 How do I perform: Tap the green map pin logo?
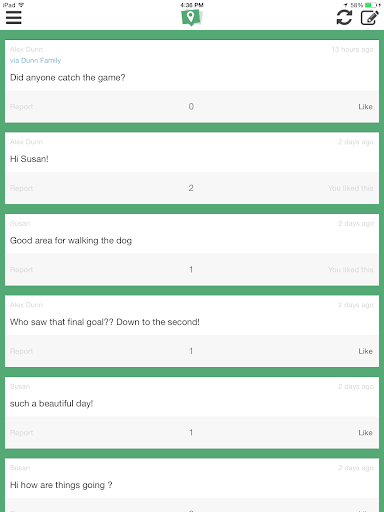point(192,17)
